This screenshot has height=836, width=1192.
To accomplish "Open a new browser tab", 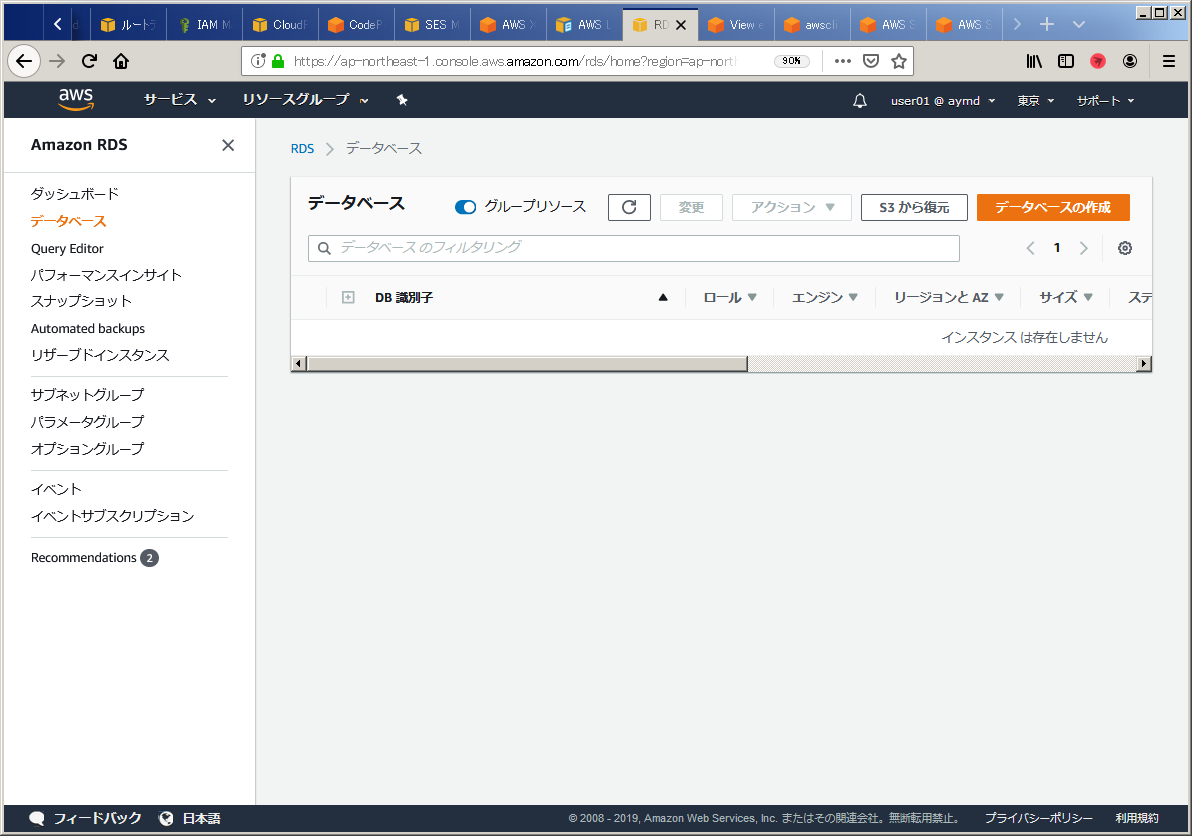I will (1047, 24).
